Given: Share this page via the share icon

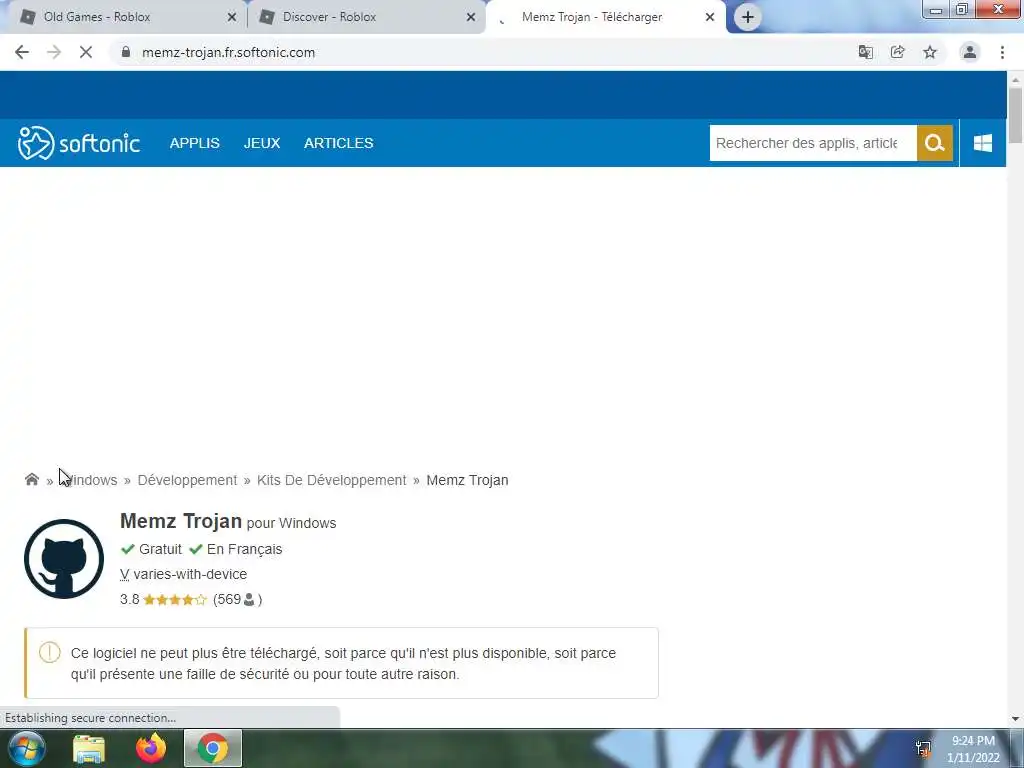Looking at the screenshot, I should [x=897, y=52].
